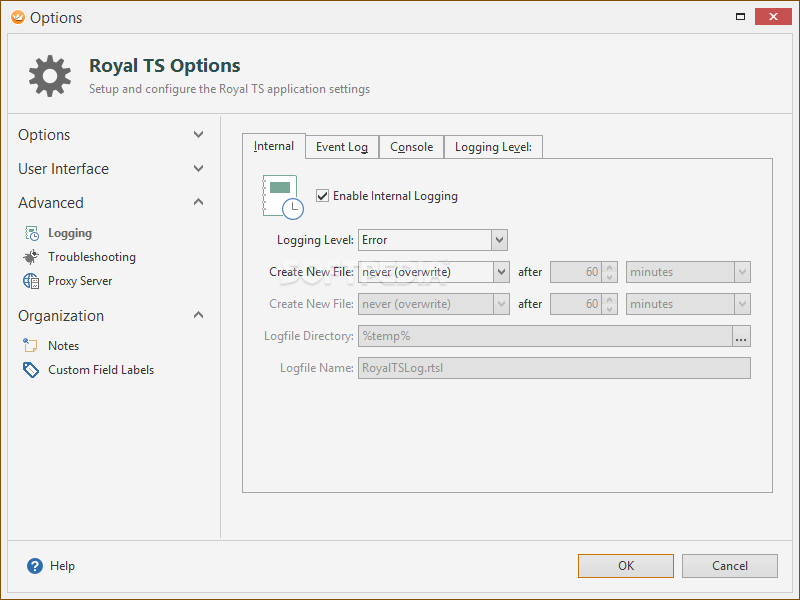This screenshot has height=600, width=800.
Task: Click the Notes sticky note icon
Action: [30, 345]
